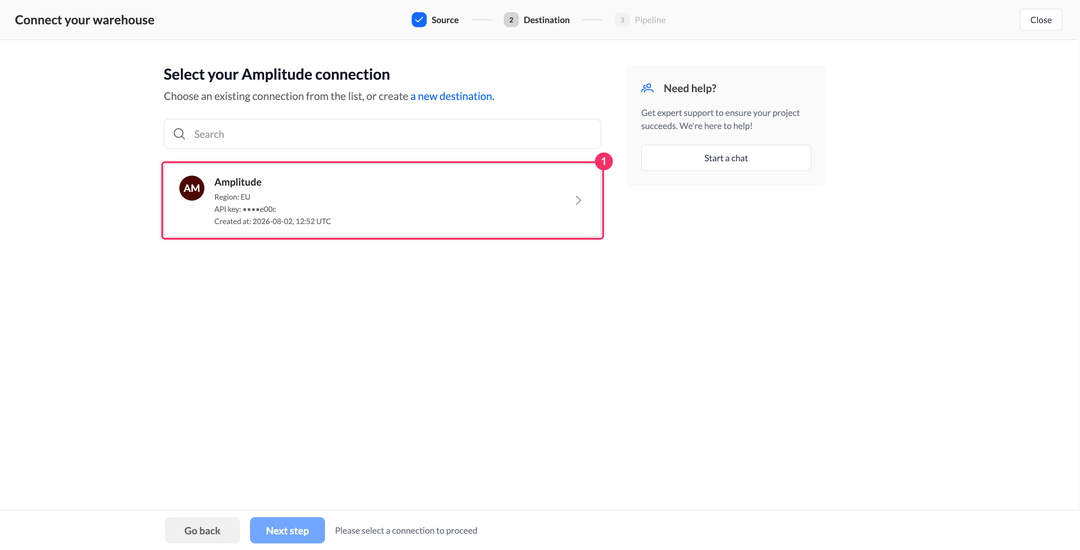Click the Next step button
This screenshot has height=550, width=1080.
pos(287,530)
